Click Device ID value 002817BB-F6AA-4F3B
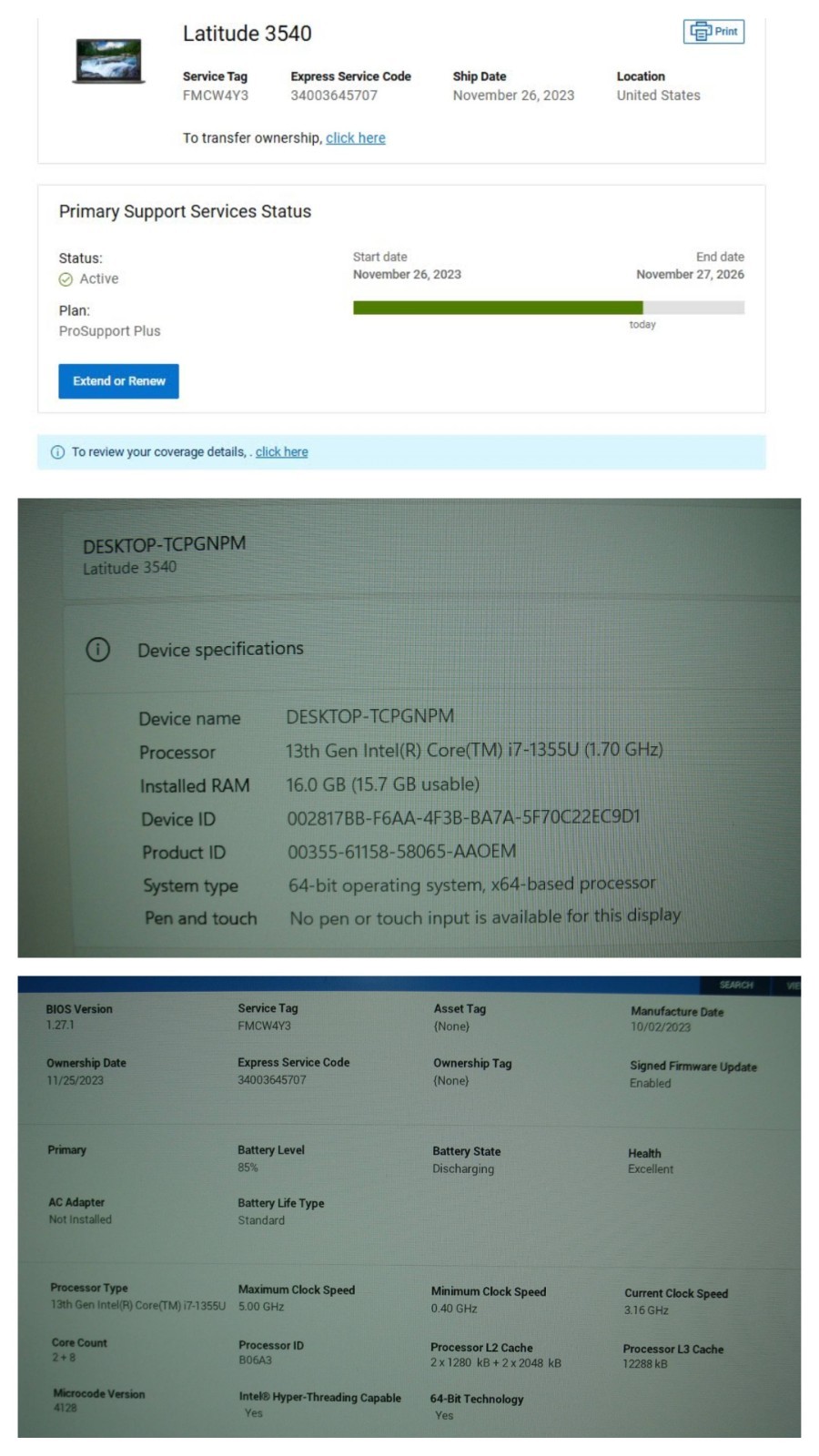The image size is (819, 1456). pyautogui.click(x=463, y=817)
